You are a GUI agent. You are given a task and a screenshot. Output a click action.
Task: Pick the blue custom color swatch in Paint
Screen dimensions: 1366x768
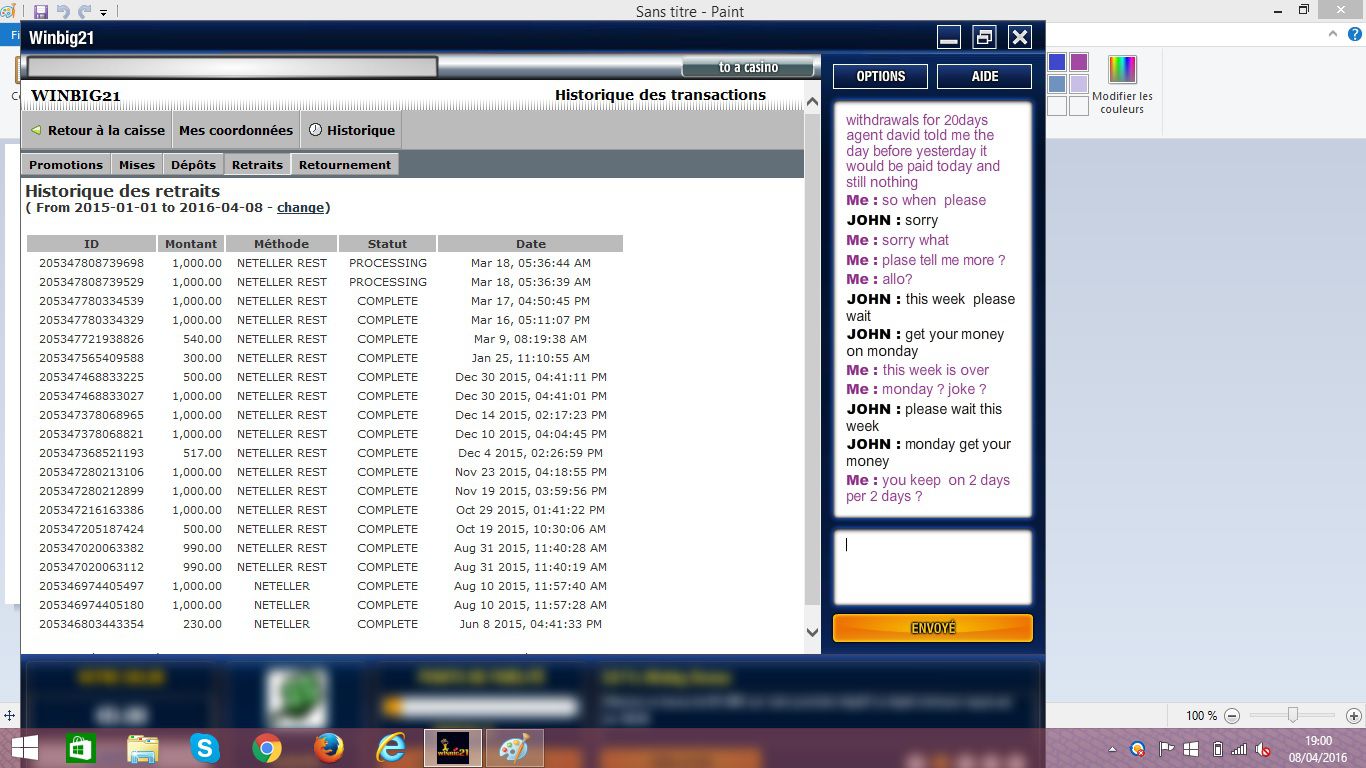[1057, 62]
